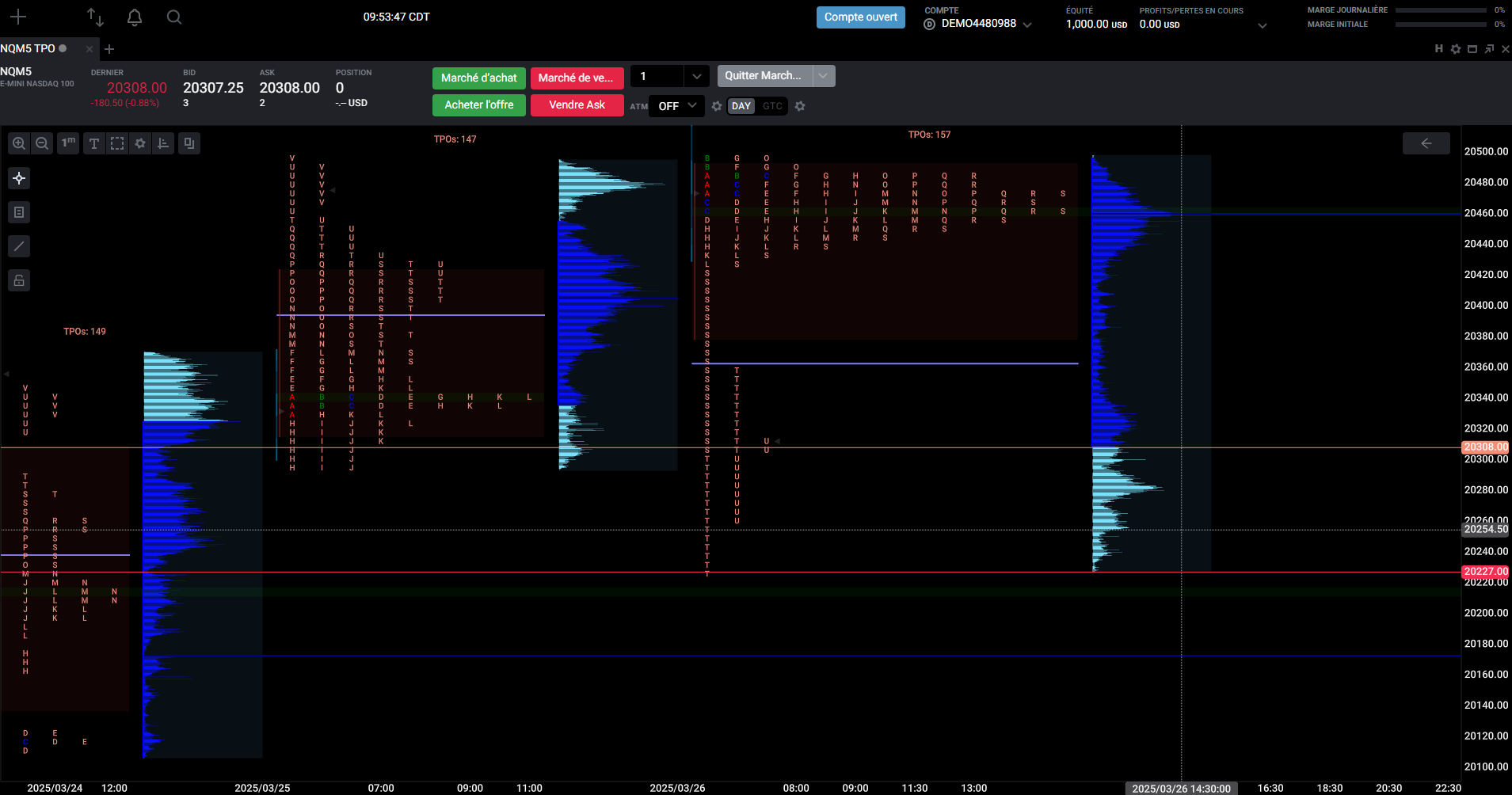Click the Marge Journalière progress bar

(x=1440, y=10)
